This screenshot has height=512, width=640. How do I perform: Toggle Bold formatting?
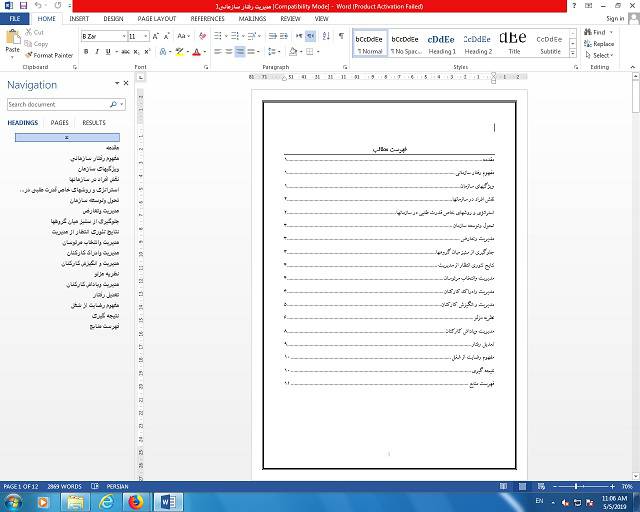[x=86, y=51]
